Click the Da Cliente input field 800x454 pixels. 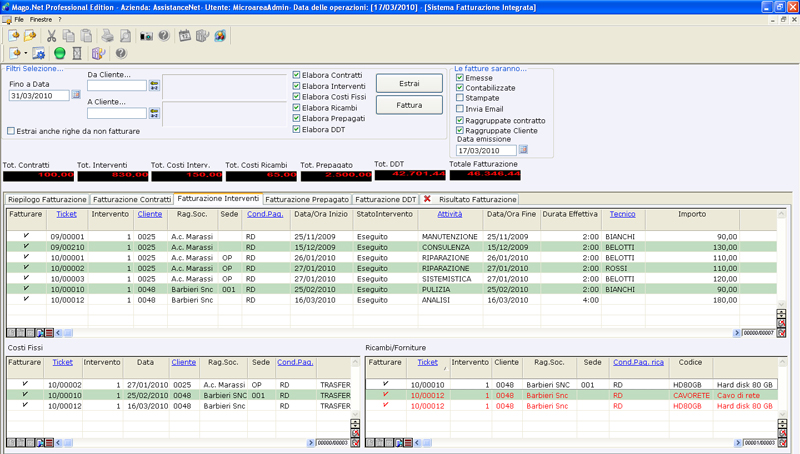coord(117,86)
